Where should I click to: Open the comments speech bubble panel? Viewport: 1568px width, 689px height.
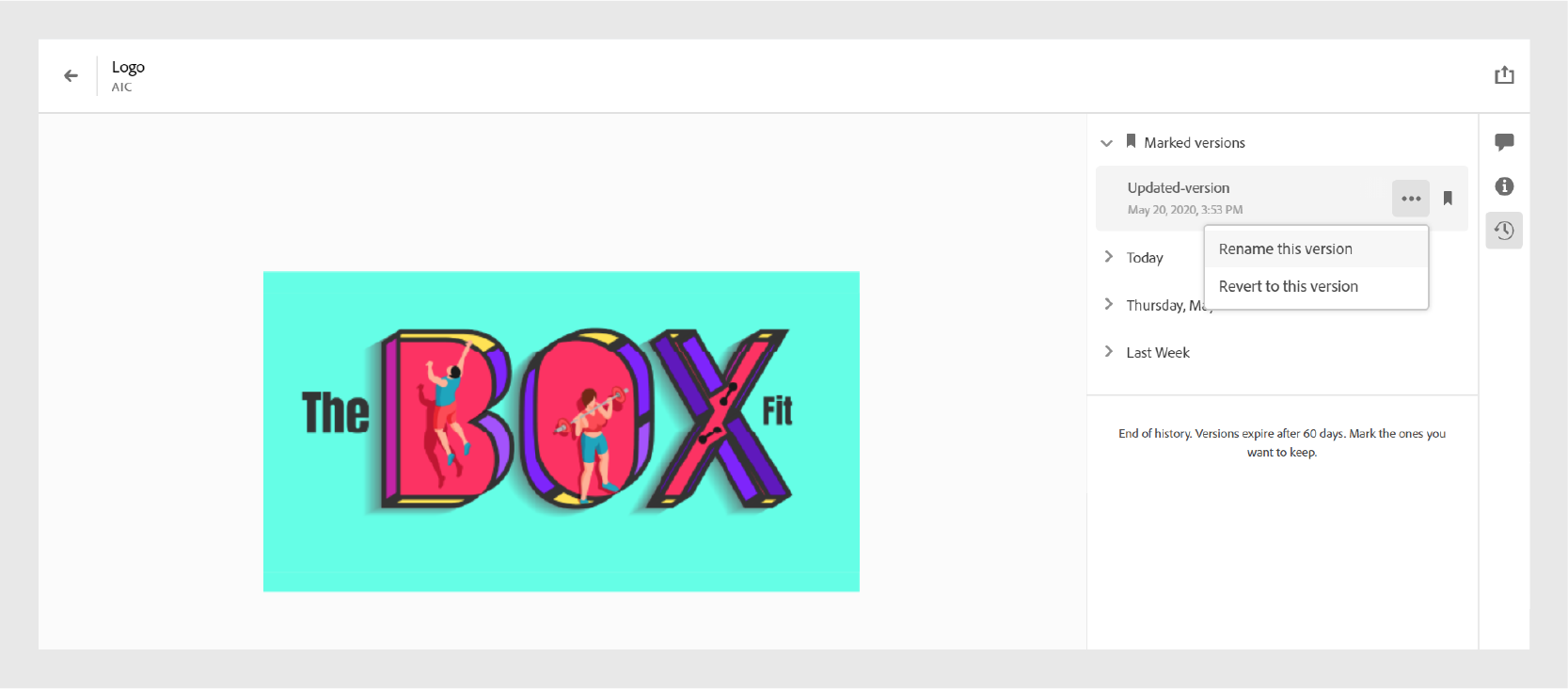pyautogui.click(x=1504, y=142)
